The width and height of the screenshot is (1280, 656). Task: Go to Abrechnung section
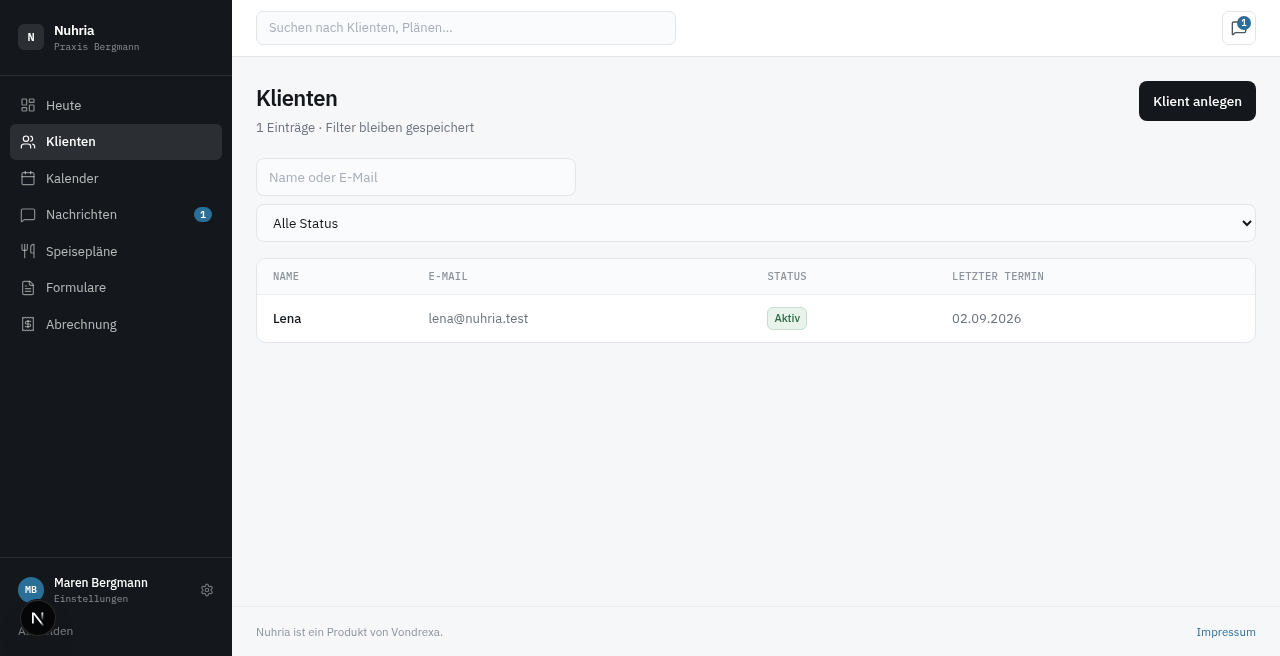(116, 324)
